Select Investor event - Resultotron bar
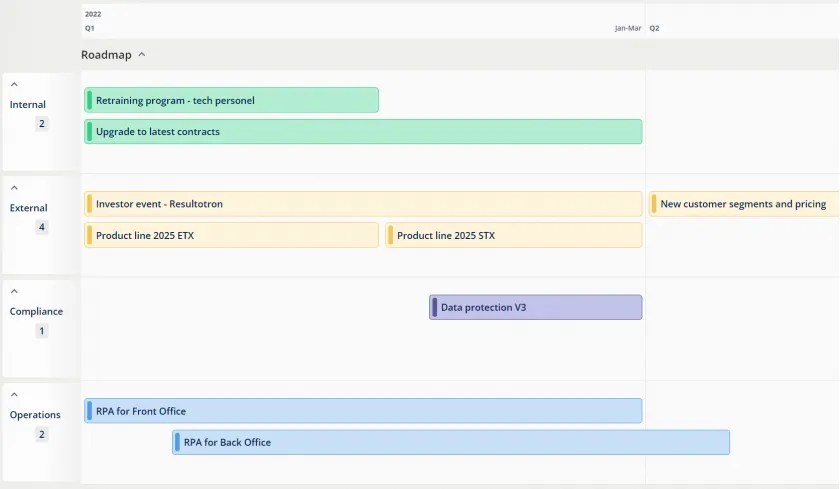The width and height of the screenshot is (840, 489). pyautogui.click(x=363, y=204)
